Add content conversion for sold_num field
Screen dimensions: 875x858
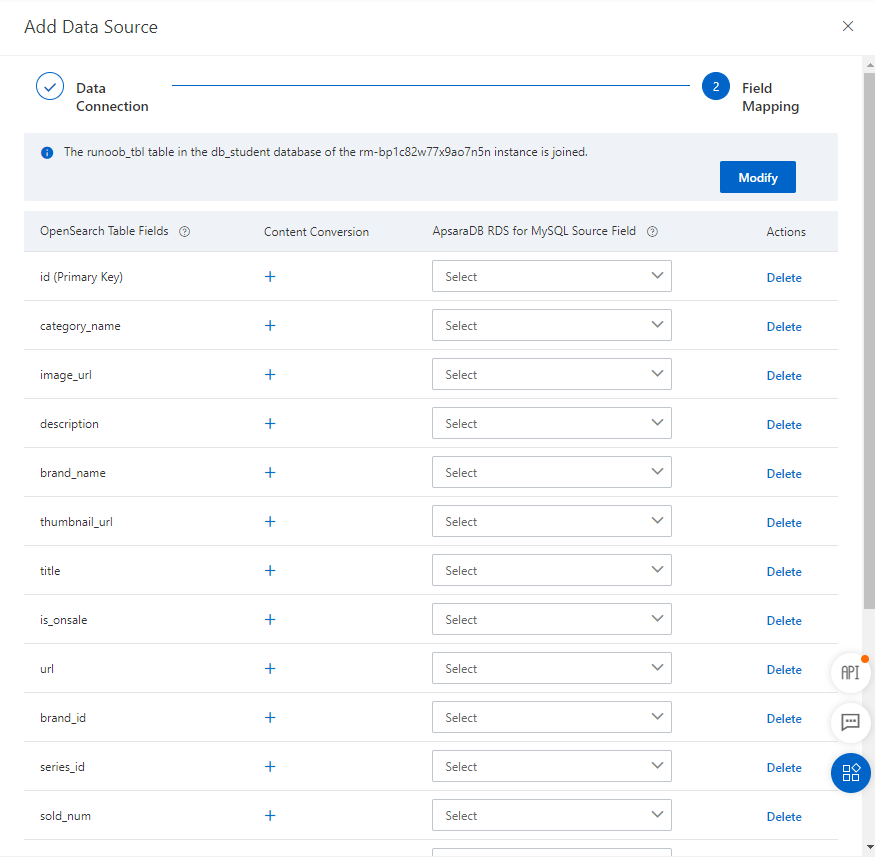pyautogui.click(x=270, y=816)
